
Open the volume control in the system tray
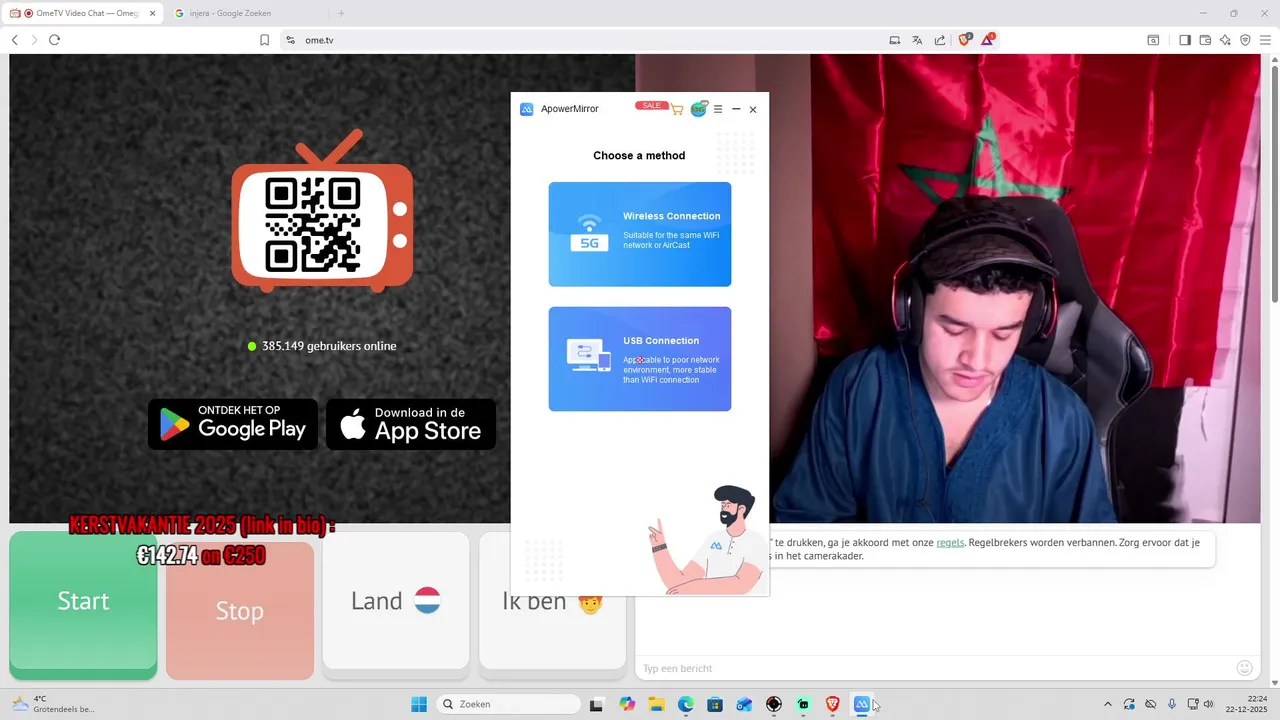pos(1209,704)
